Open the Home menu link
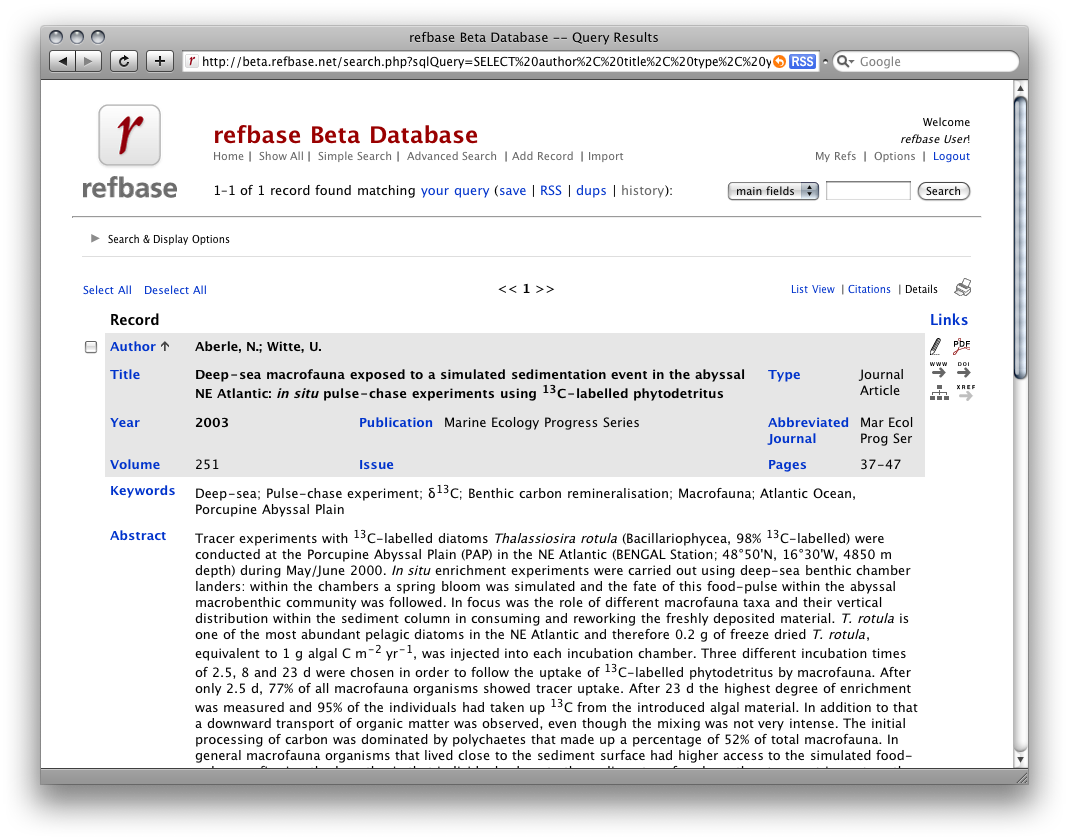The image size is (1069, 840). [x=228, y=156]
